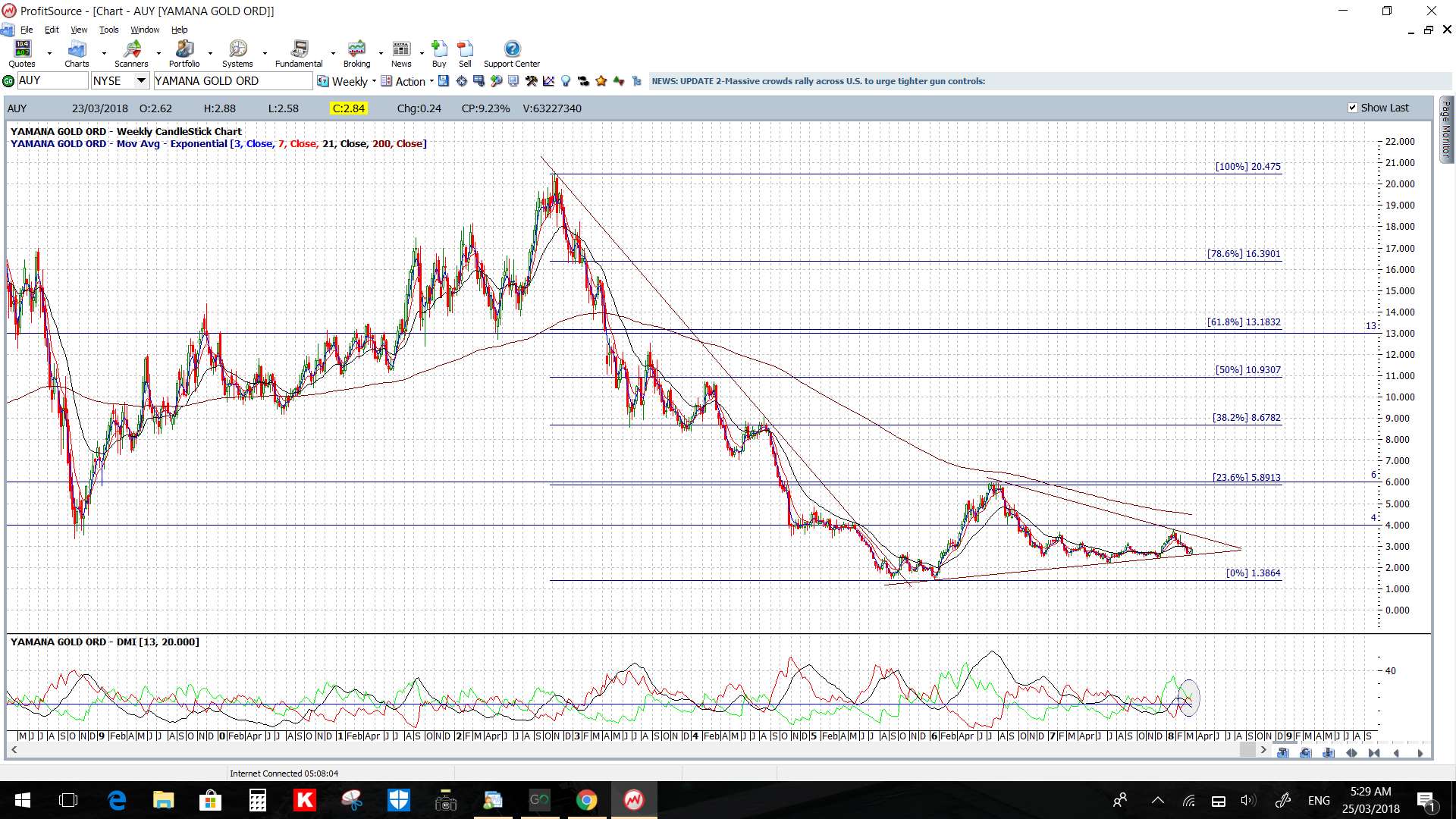Open the Support Center
The height and width of the screenshot is (819, 1456).
512,55
